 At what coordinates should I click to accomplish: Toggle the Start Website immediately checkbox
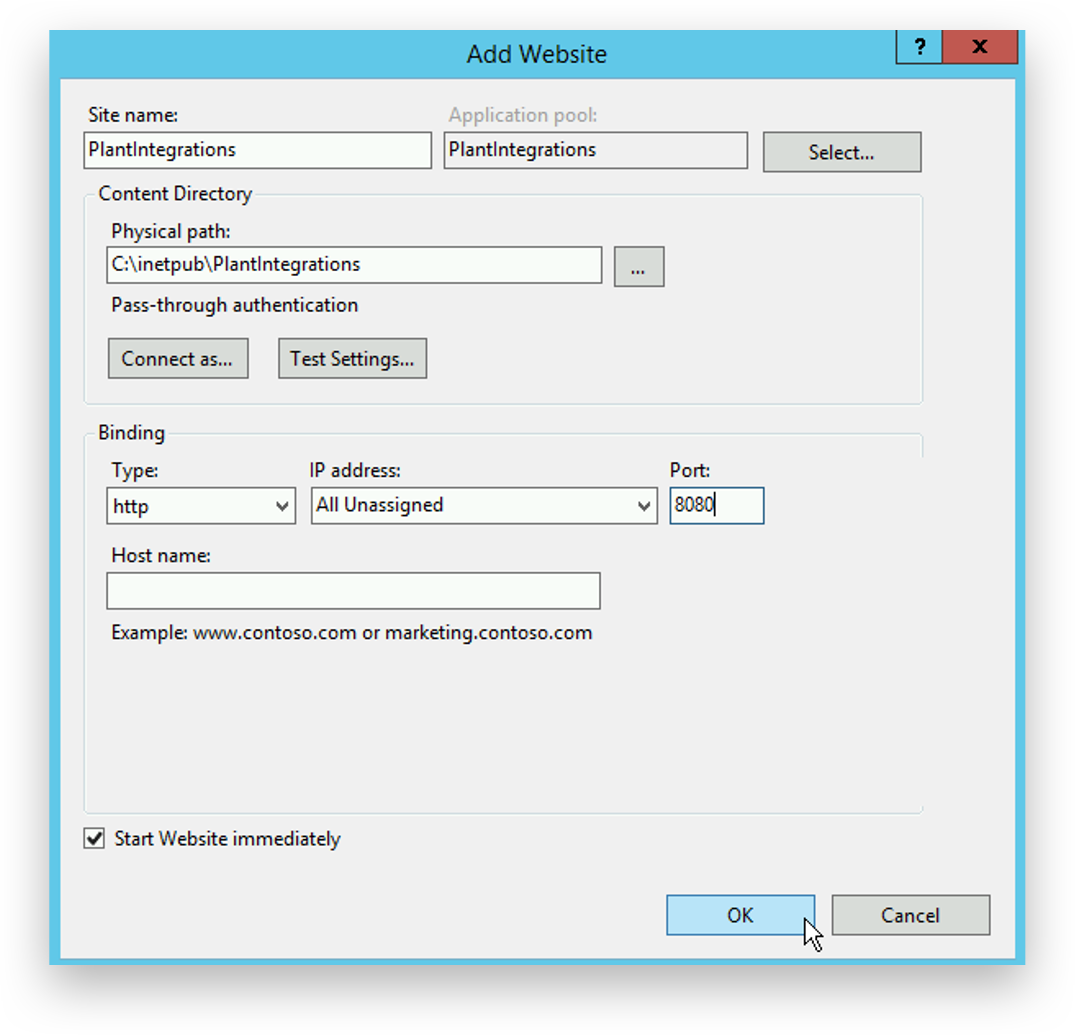click(x=95, y=839)
